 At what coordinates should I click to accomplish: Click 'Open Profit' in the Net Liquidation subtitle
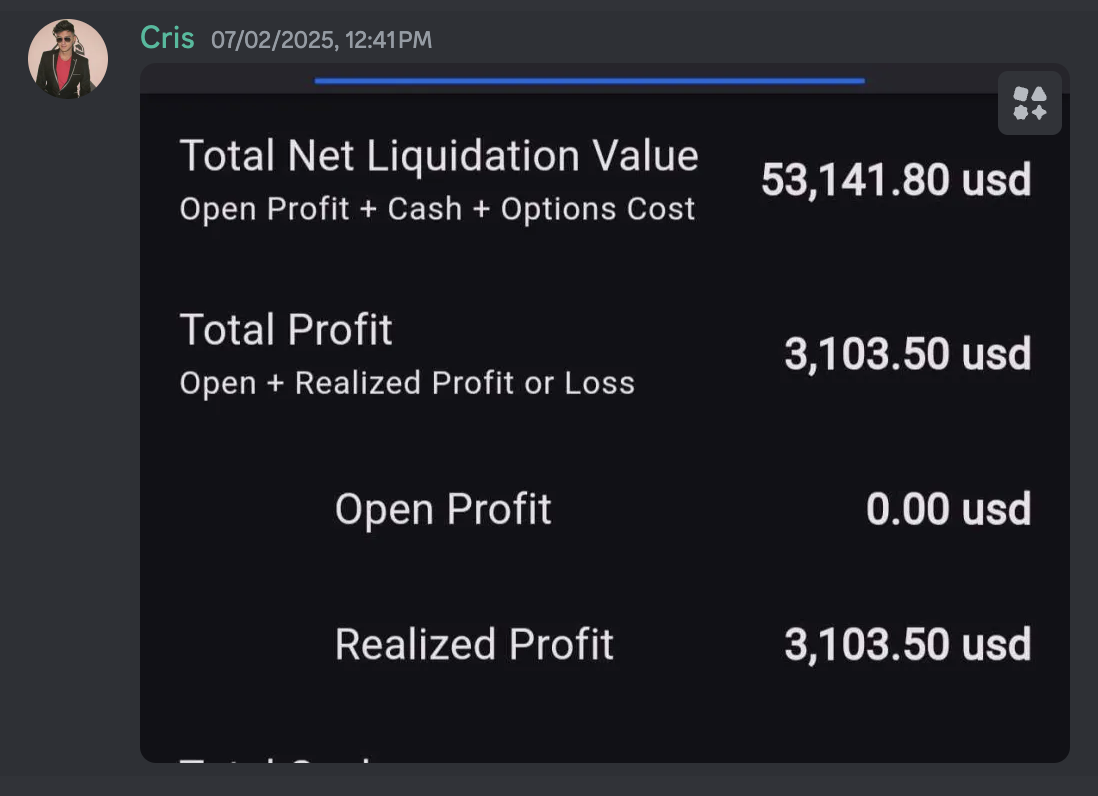tap(264, 209)
